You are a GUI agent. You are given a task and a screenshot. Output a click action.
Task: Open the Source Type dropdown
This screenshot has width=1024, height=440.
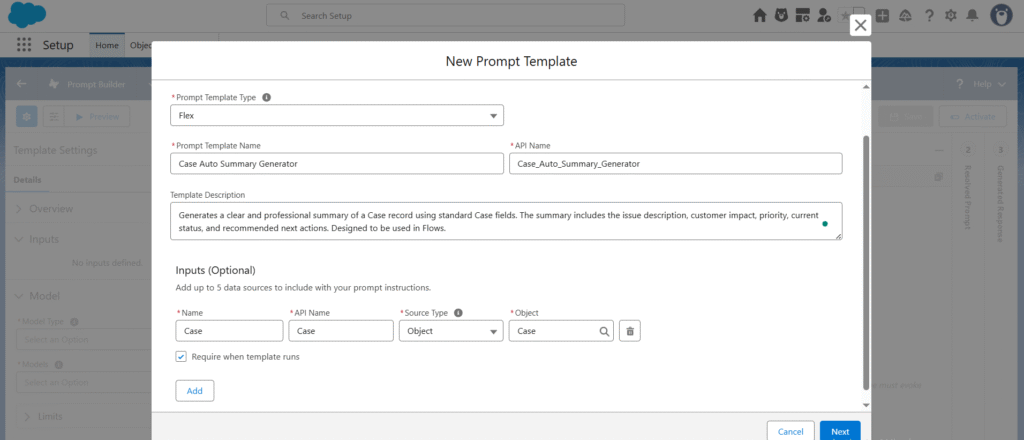pos(450,331)
